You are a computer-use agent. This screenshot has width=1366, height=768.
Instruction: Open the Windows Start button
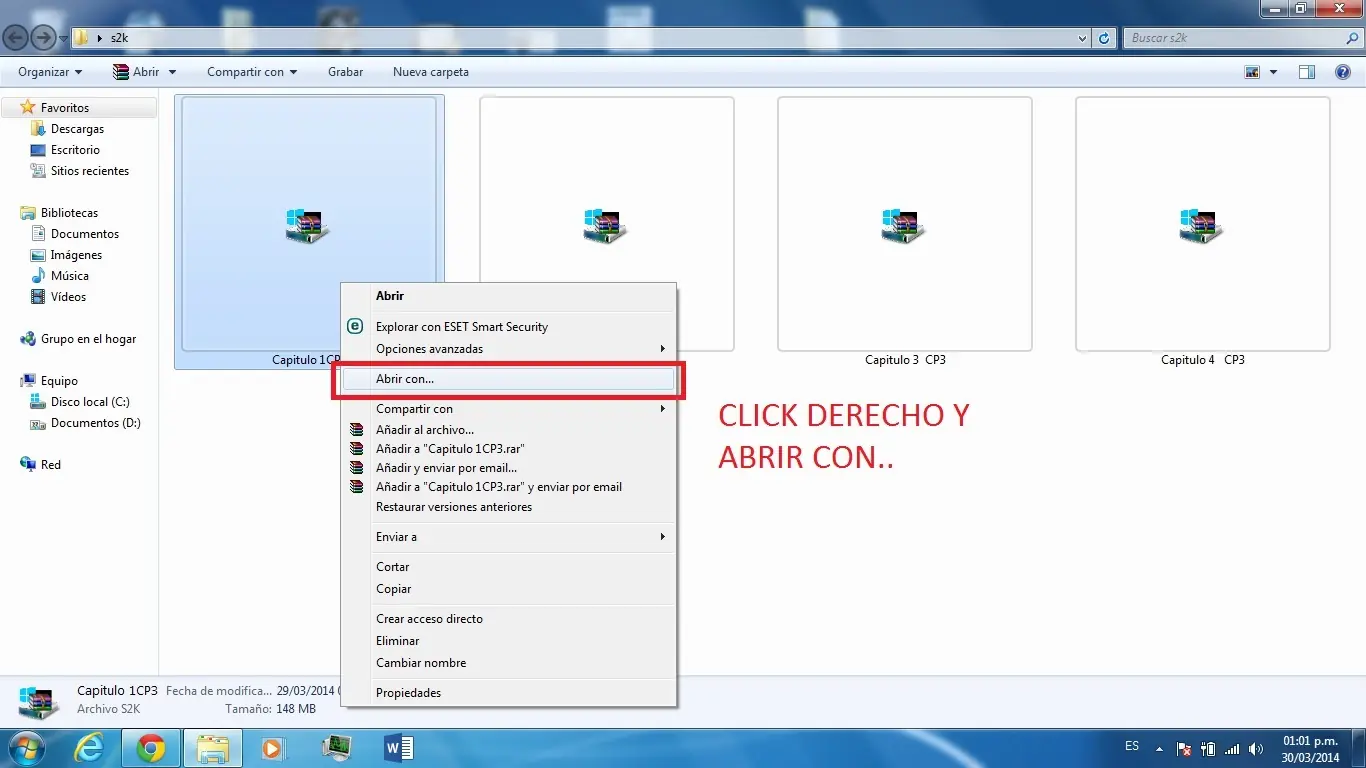point(27,747)
